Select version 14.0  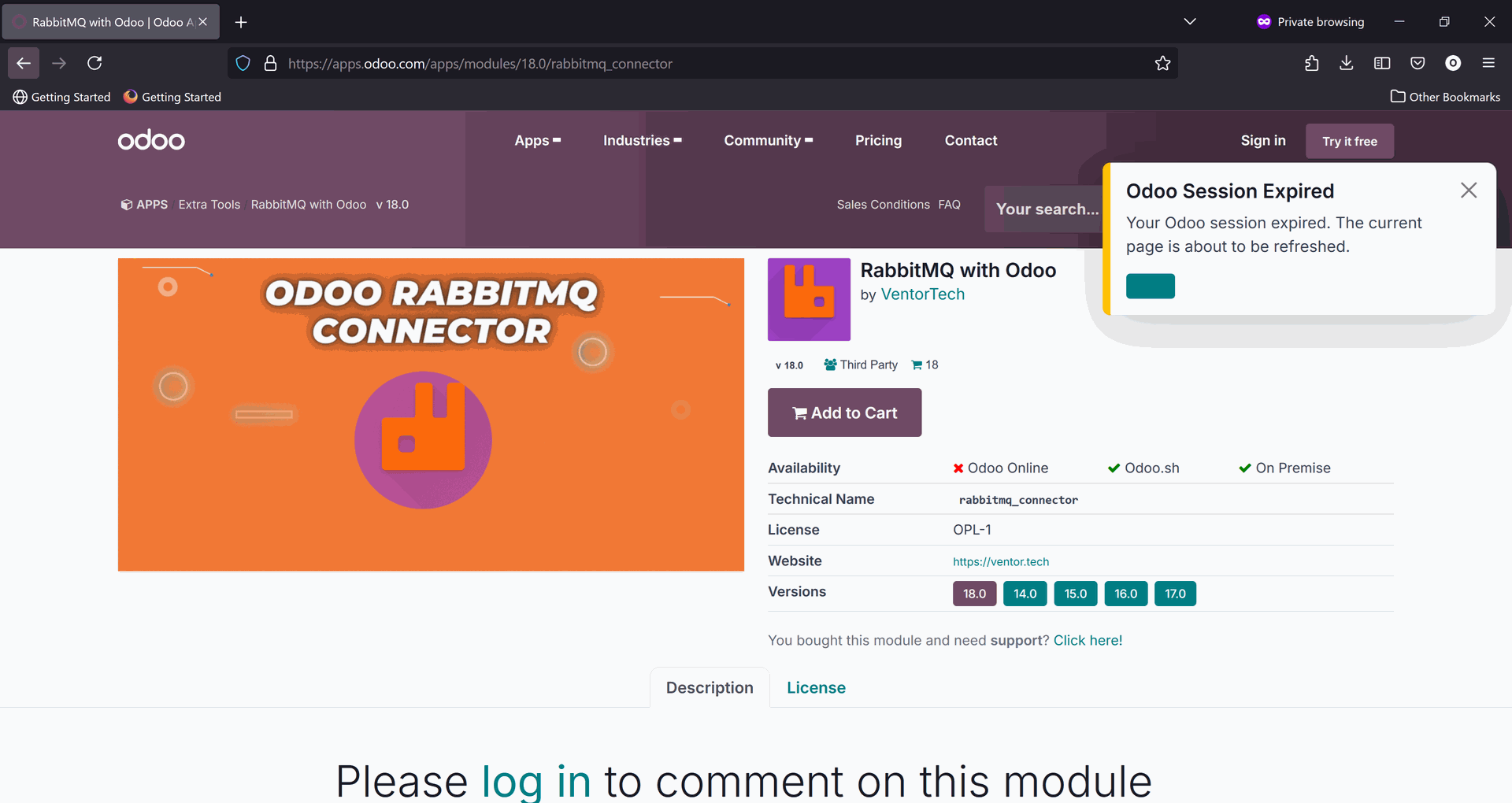[1025, 594]
